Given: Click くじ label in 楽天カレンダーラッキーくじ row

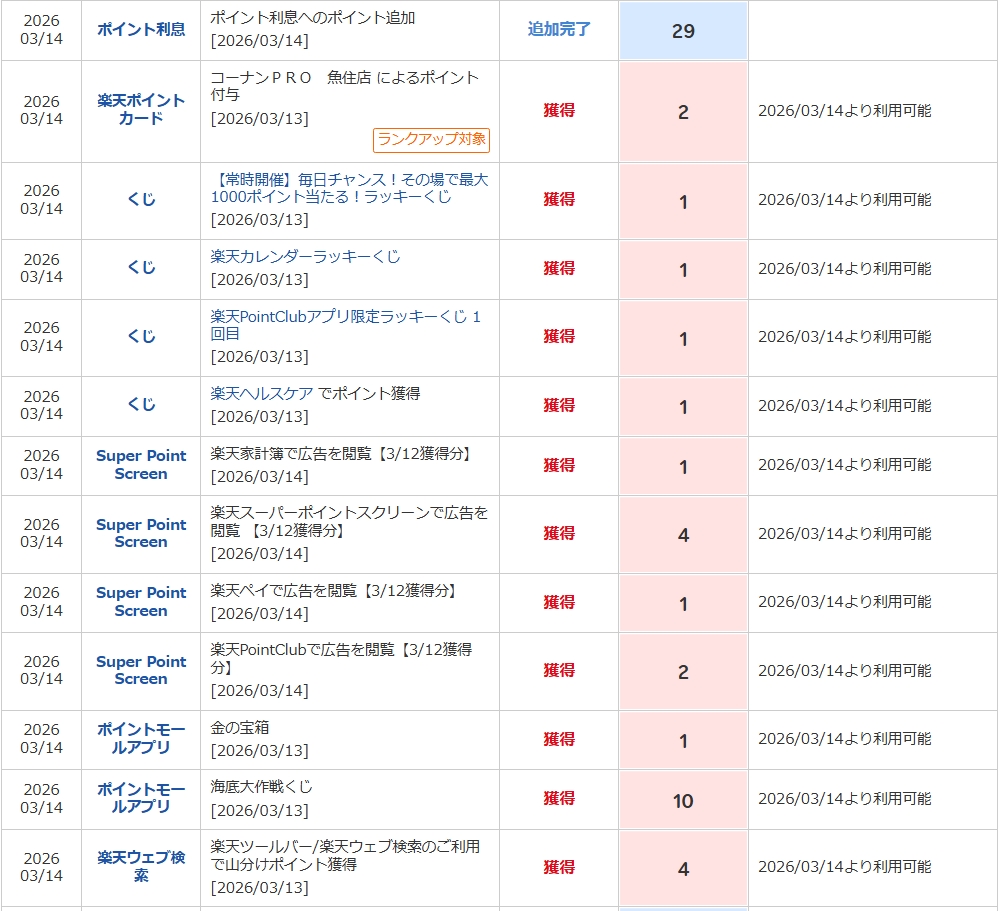Looking at the screenshot, I should tap(141, 268).
